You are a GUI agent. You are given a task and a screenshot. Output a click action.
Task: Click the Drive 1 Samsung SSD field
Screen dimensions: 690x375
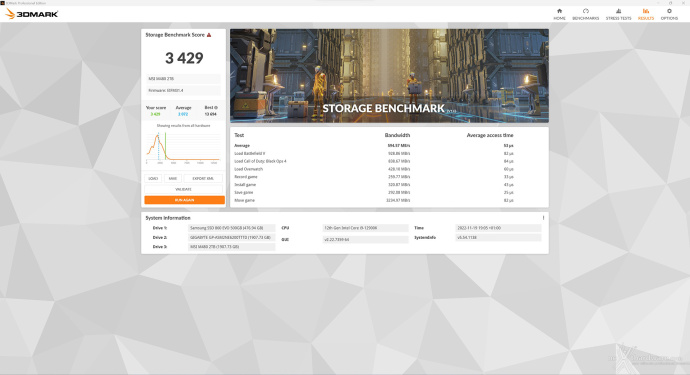click(231, 228)
